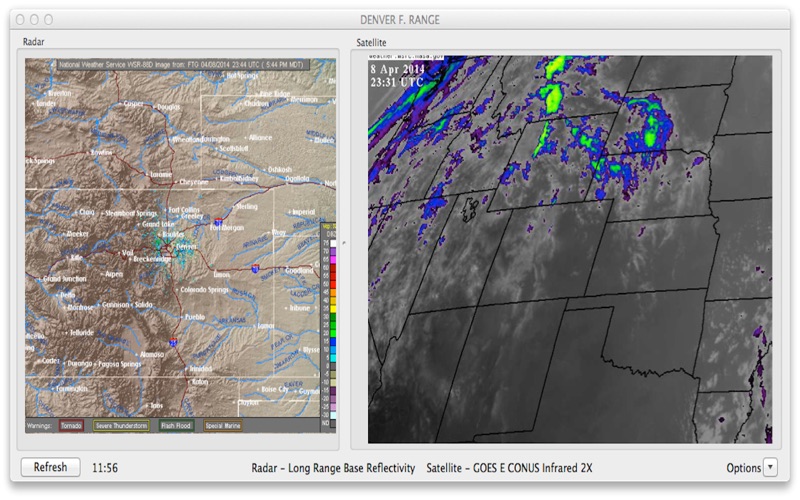The height and width of the screenshot is (500, 800).
Task: Click the radar map image
Action: pyautogui.click(x=181, y=245)
